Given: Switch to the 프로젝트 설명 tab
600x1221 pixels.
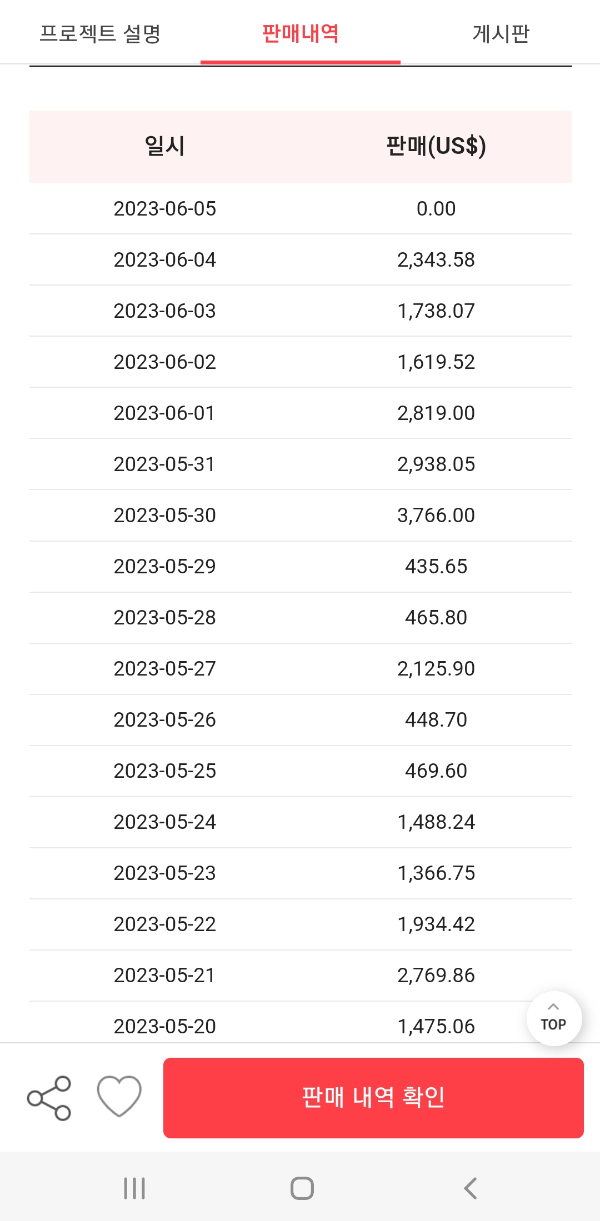Looking at the screenshot, I should tap(99, 32).
